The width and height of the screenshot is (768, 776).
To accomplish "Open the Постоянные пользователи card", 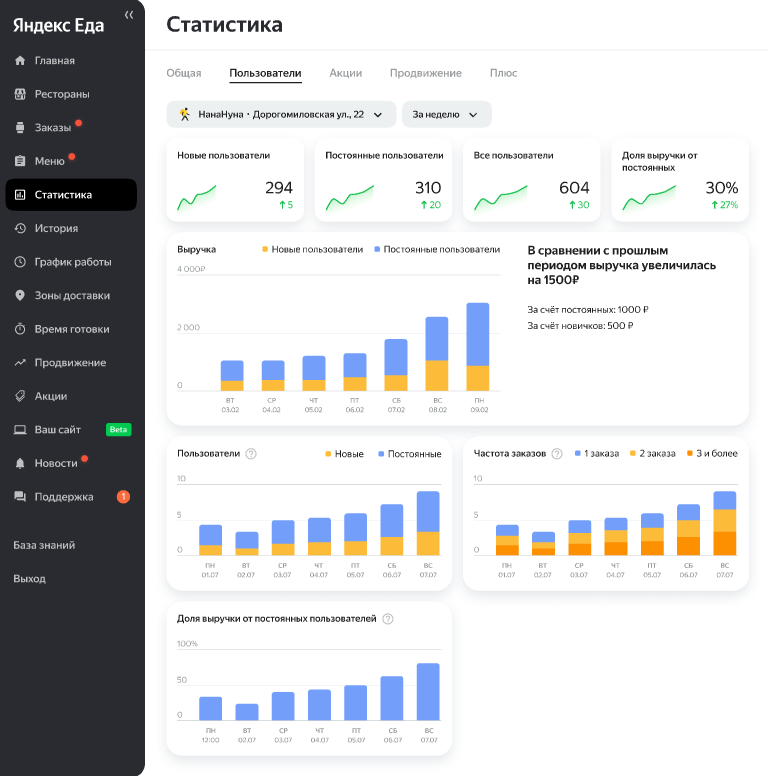I will (x=384, y=180).
